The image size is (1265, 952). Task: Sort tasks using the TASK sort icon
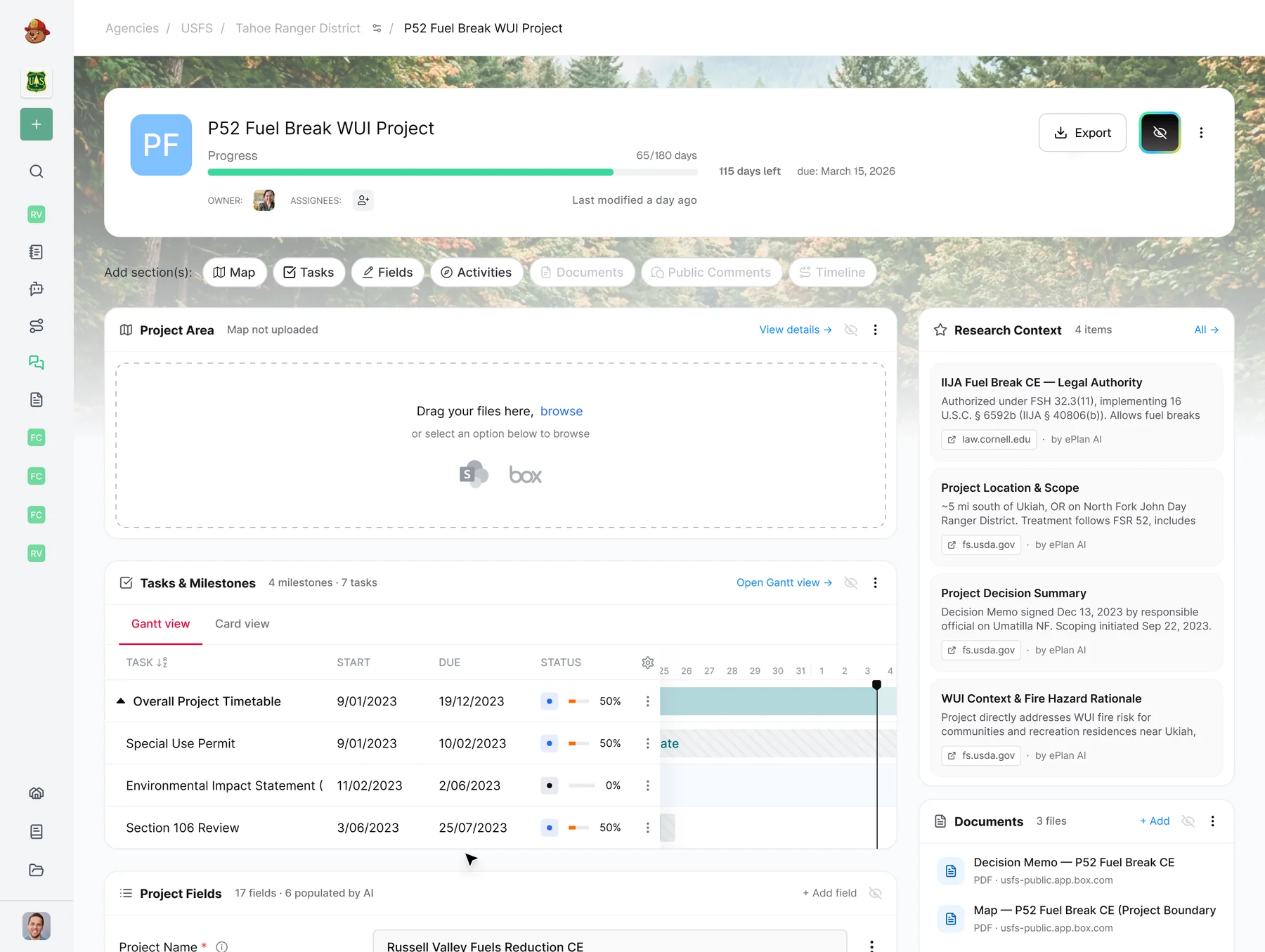(162, 663)
